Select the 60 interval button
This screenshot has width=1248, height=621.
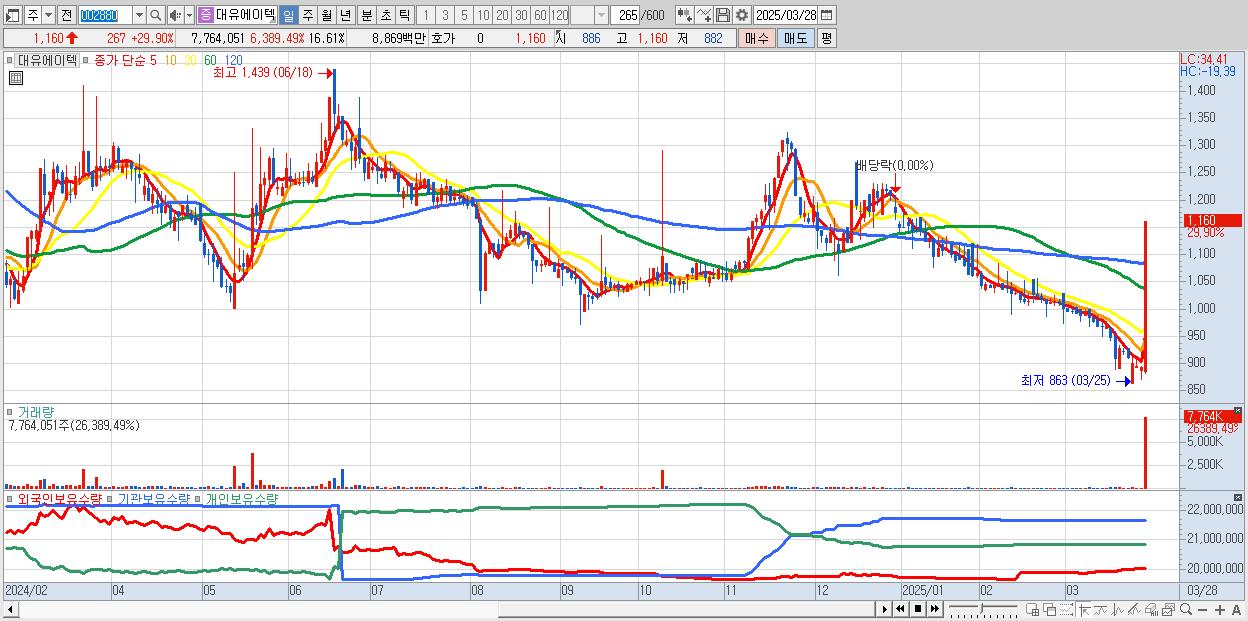click(540, 15)
